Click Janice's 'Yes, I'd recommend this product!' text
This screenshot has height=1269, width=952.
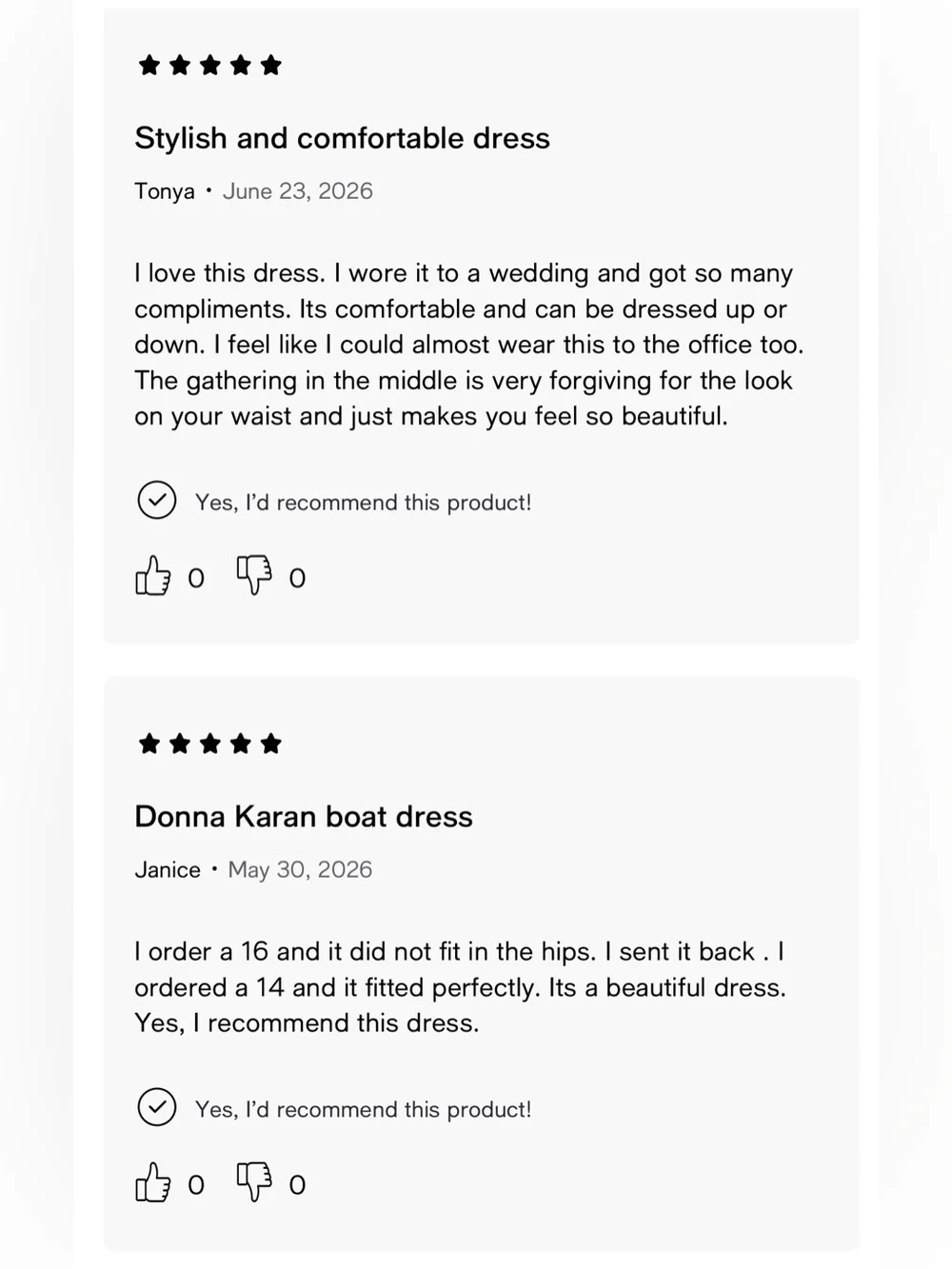tap(364, 1109)
